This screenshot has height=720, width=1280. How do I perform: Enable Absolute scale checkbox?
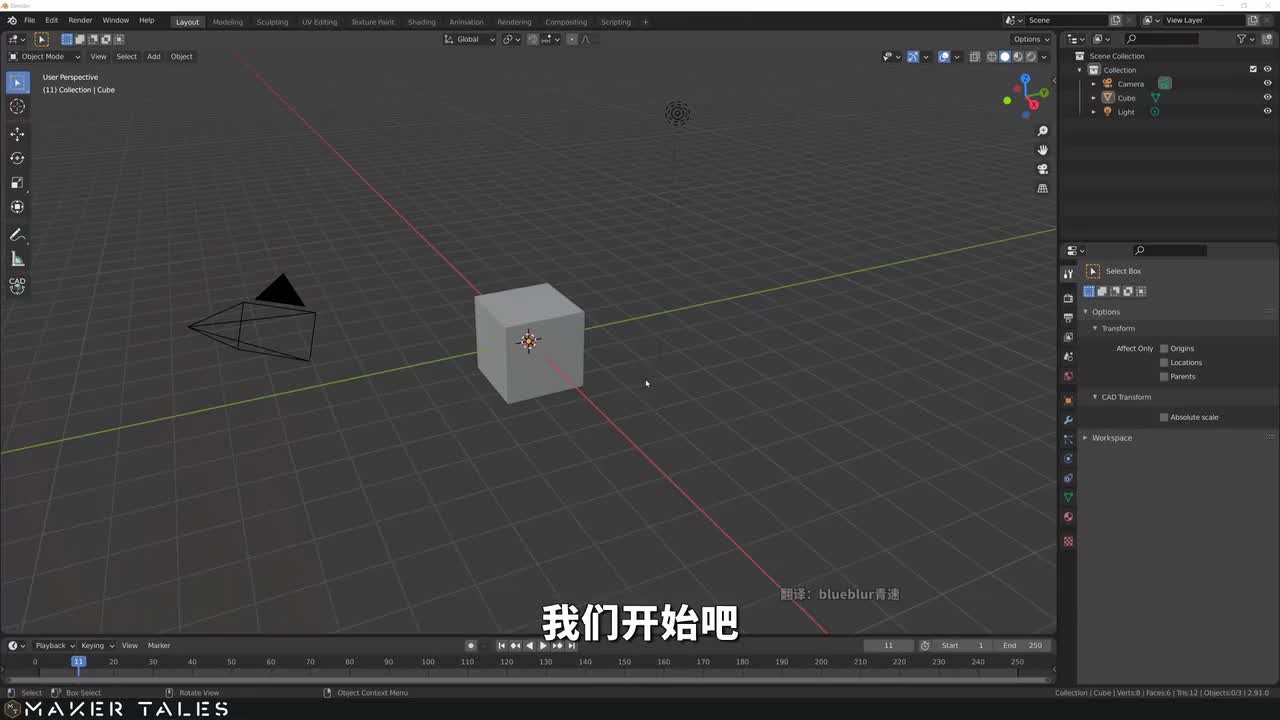[x=1164, y=417]
